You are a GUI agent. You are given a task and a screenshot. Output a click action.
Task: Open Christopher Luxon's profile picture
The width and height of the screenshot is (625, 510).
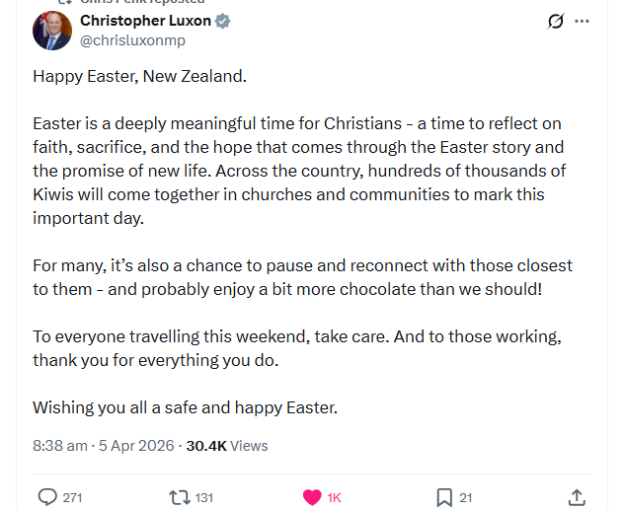[52, 30]
